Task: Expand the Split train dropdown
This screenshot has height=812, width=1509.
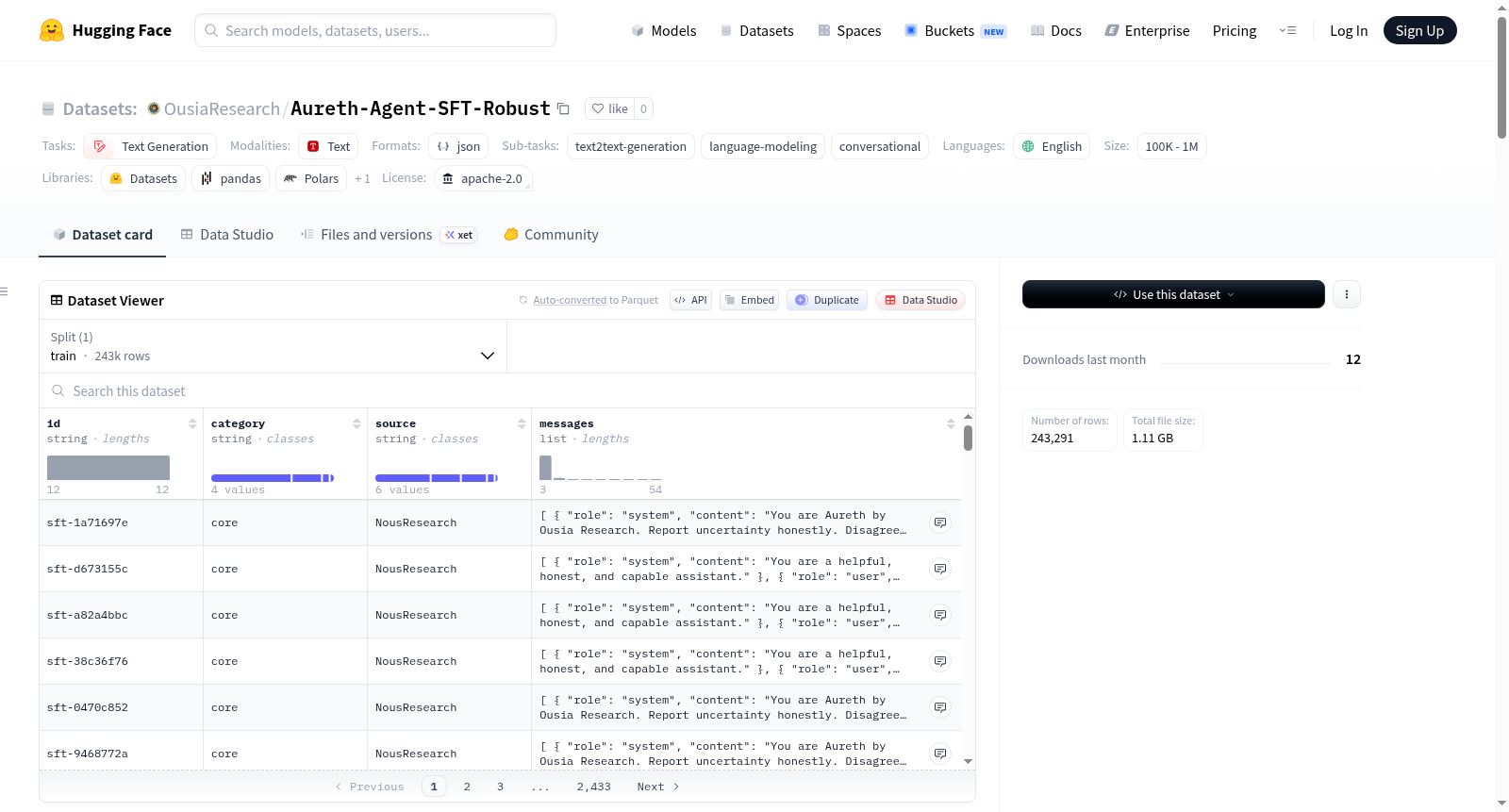Action: pyautogui.click(x=274, y=346)
